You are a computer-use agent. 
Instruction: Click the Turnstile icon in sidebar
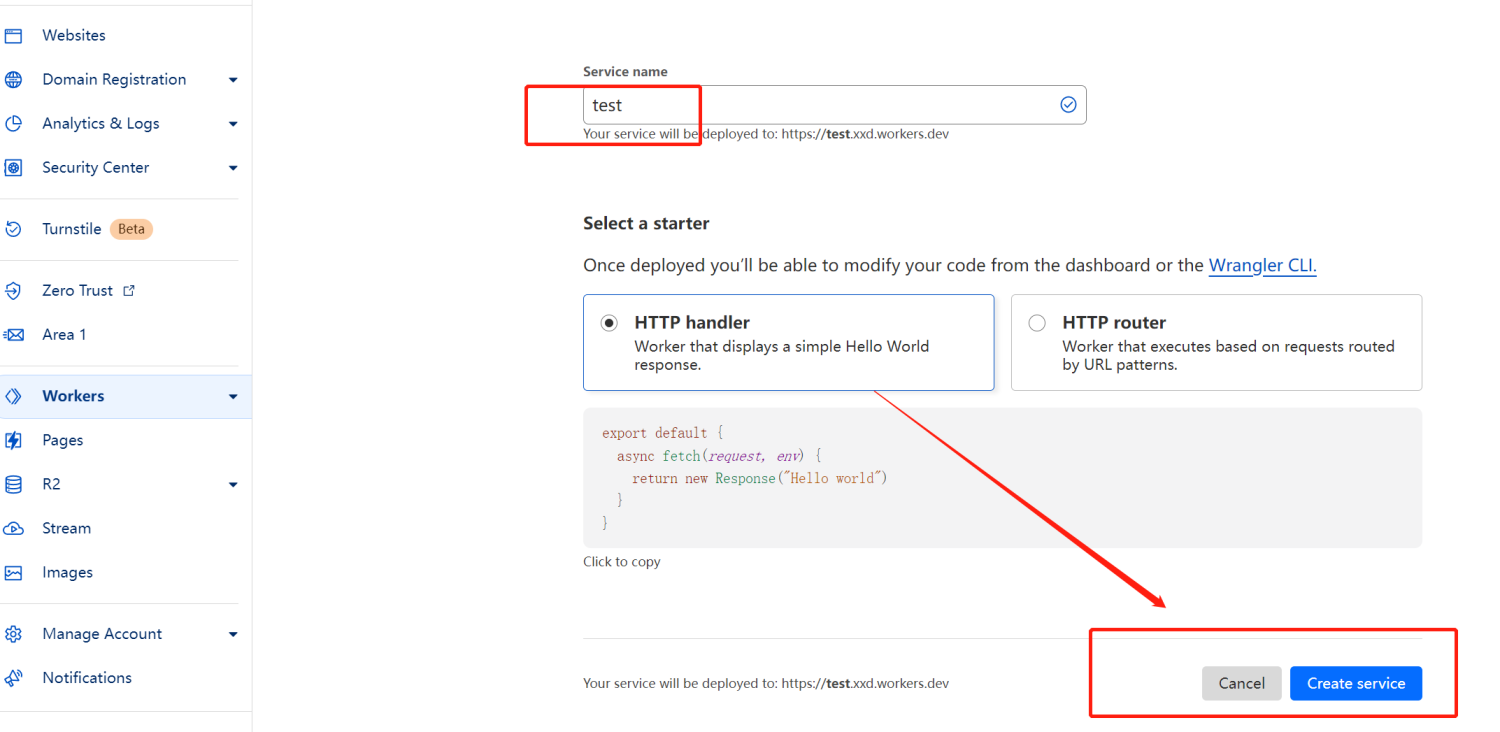click(x=13, y=229)
